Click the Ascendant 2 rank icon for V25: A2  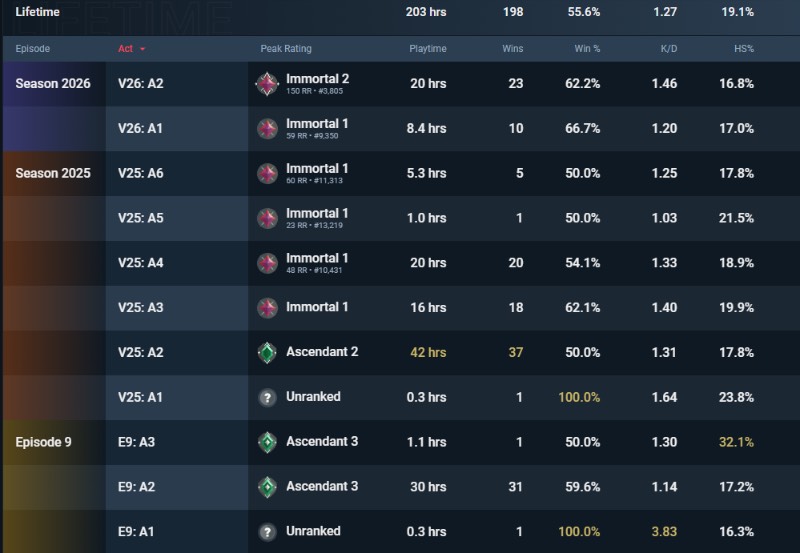pyautogui.click(x=267, y=353)
